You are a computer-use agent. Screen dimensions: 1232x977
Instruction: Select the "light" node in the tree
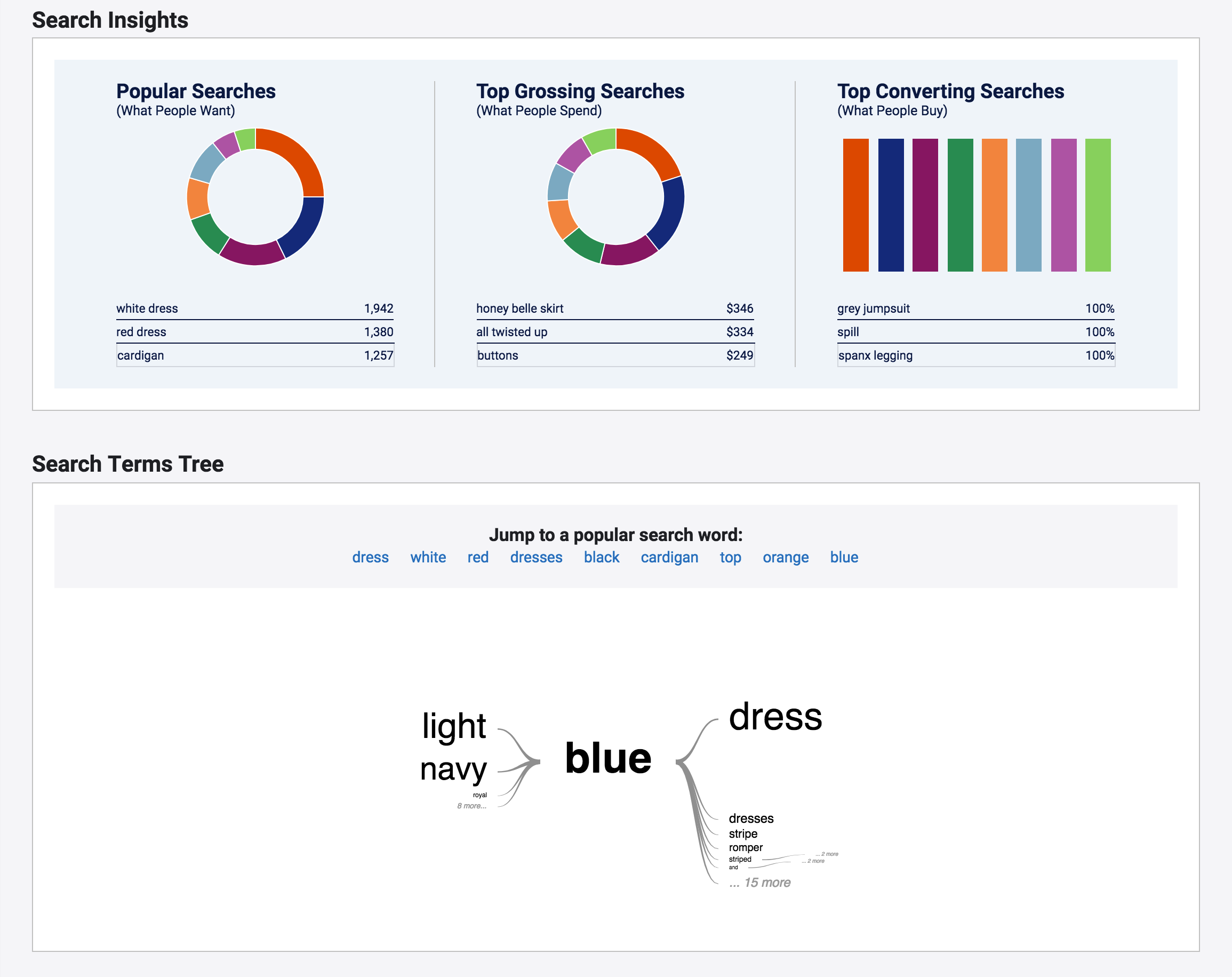[x=454, y=726]
